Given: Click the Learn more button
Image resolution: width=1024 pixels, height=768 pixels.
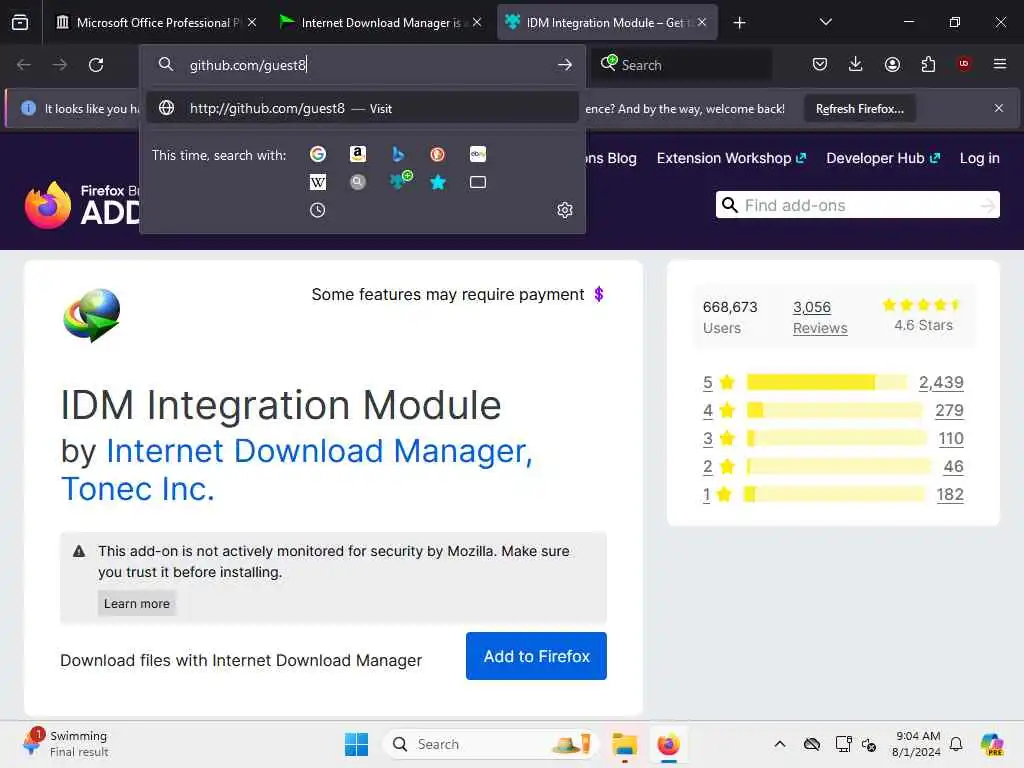Looking at the screenshot, I should [136, 603].
